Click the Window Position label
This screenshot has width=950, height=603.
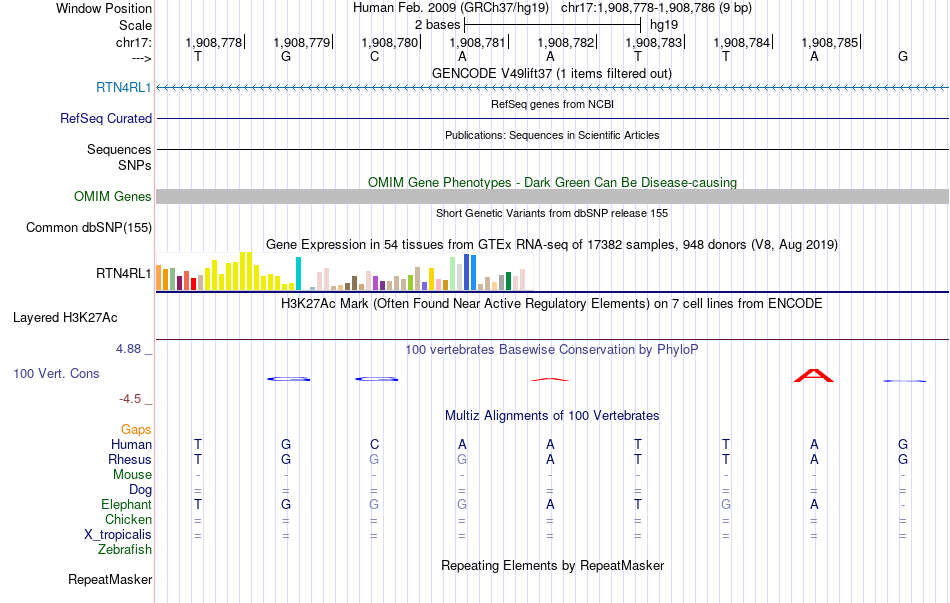click(x=104, y=8)
